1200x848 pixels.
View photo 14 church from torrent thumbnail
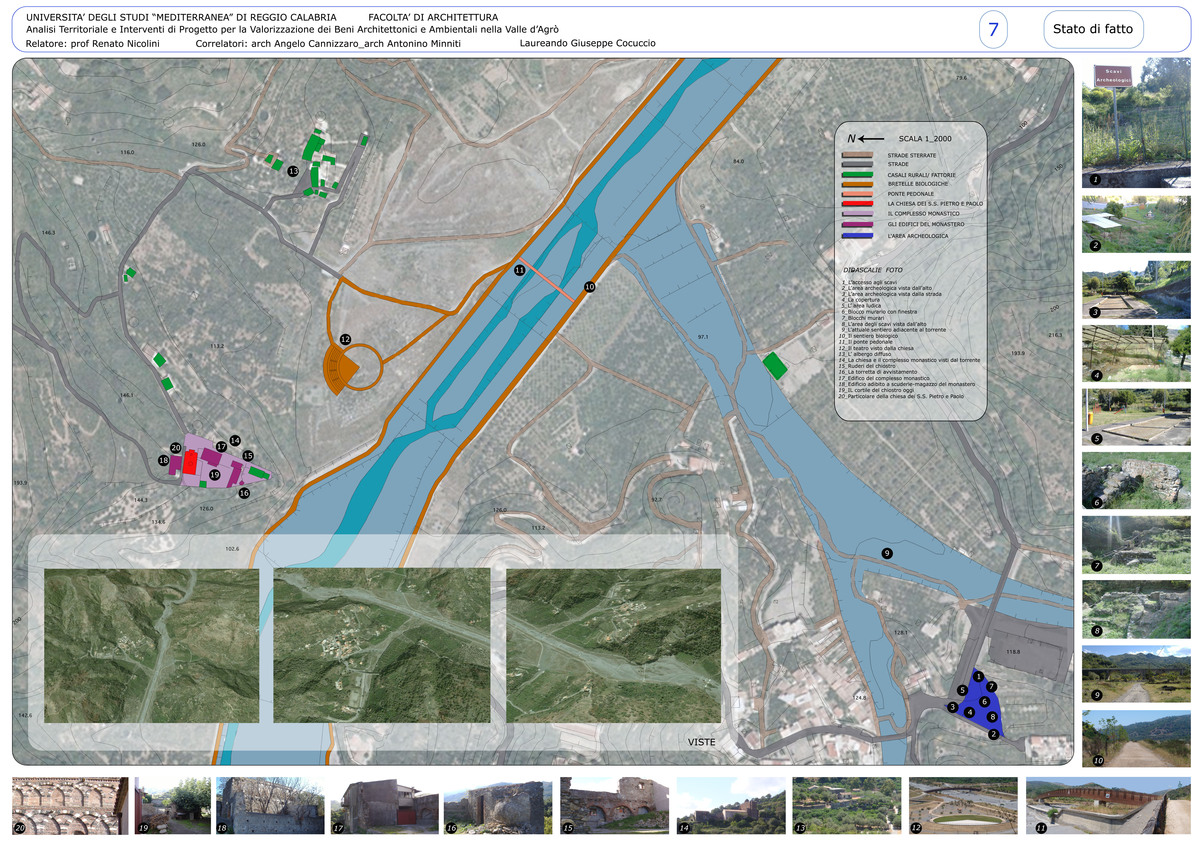coord(731,806)
